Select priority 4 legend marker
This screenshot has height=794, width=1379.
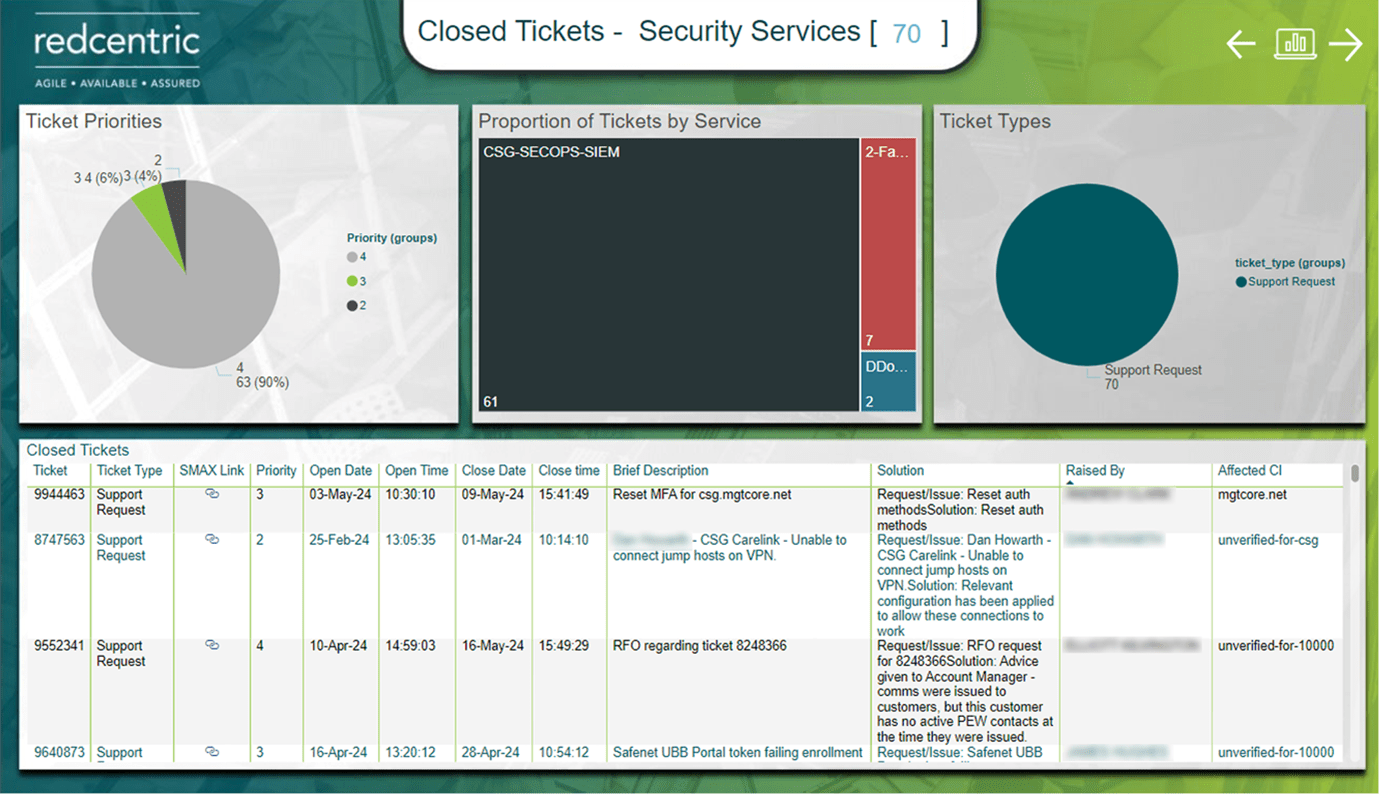pos(352,257)
